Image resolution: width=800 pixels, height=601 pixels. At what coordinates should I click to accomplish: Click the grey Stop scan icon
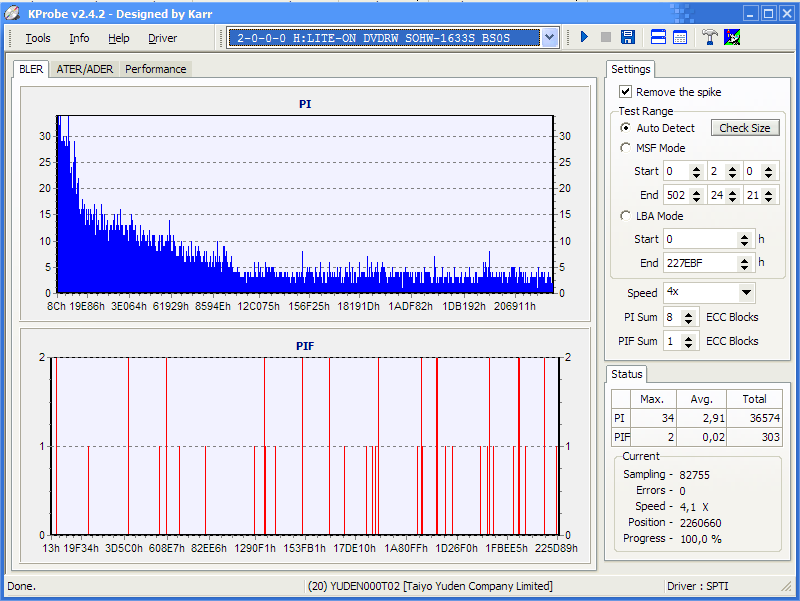pyautogui.click(x=606, y=38)
